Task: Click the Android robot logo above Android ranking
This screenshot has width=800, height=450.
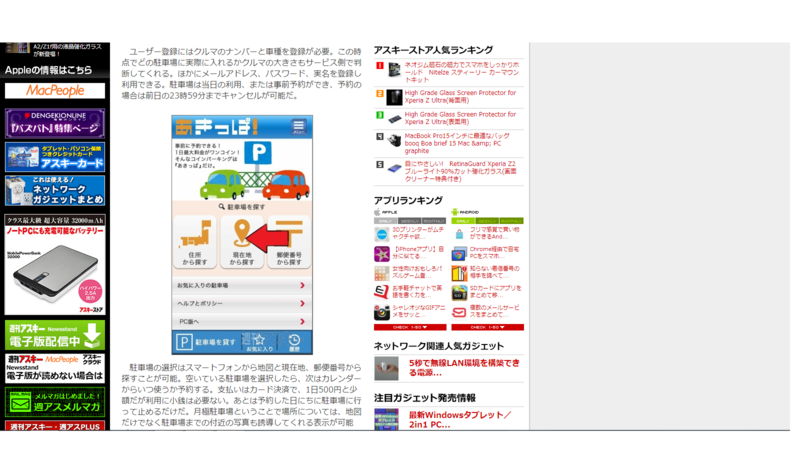Action: tap(455, 212)
